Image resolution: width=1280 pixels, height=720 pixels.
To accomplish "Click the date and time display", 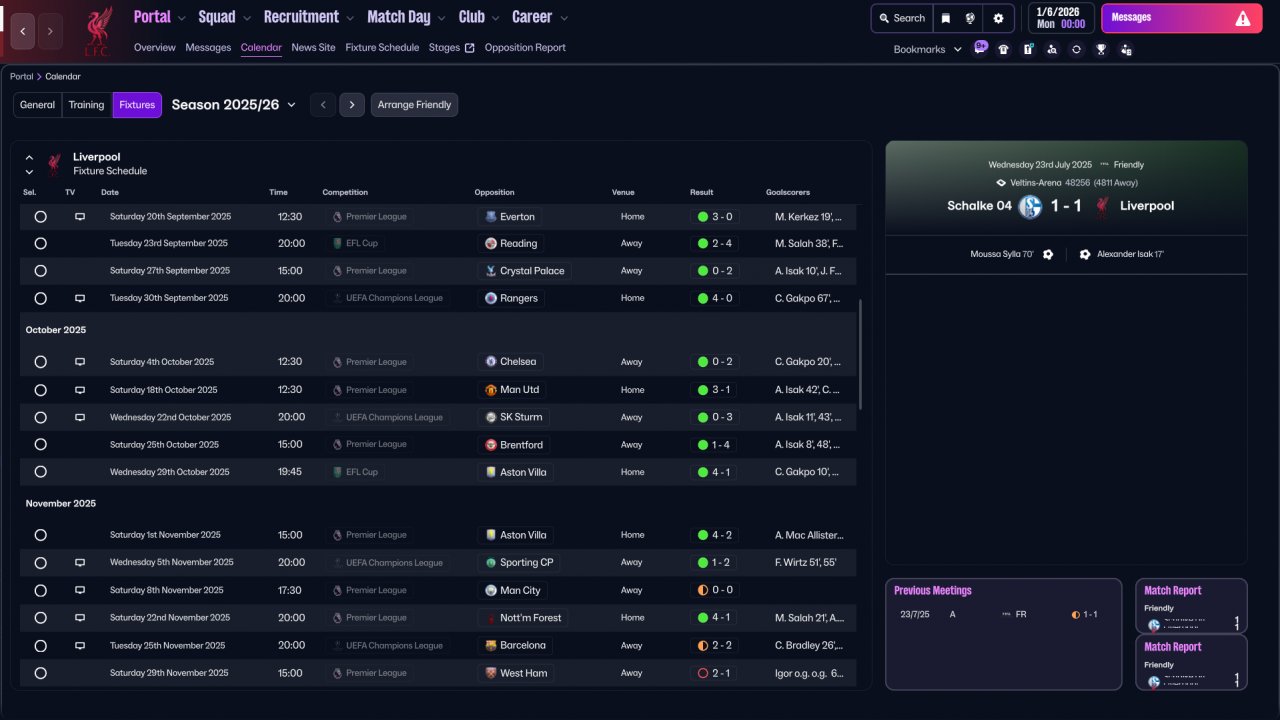I will 1059,18.
